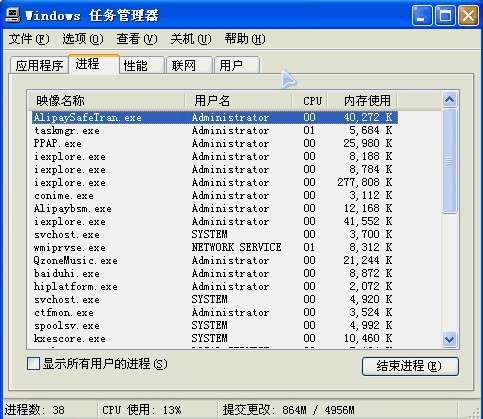This screenshot has width=483, height=419.
Task: Open the 文件(F) menu
Action: click(x=29, y=39)
